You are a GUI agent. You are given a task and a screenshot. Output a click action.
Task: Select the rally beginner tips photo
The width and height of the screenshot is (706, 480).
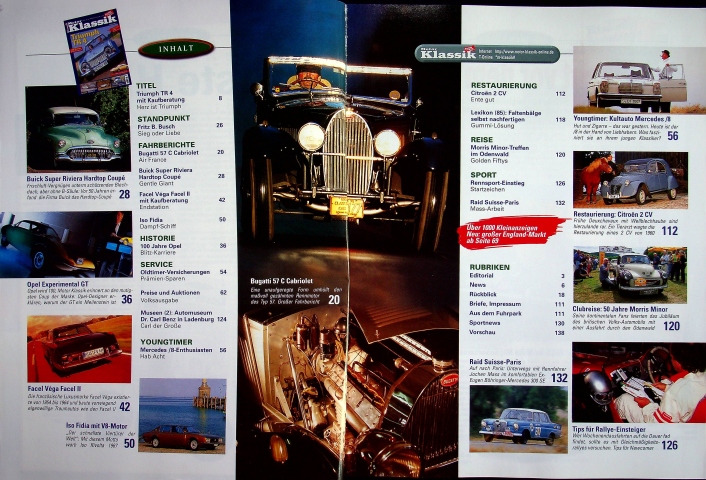(630, 385)
